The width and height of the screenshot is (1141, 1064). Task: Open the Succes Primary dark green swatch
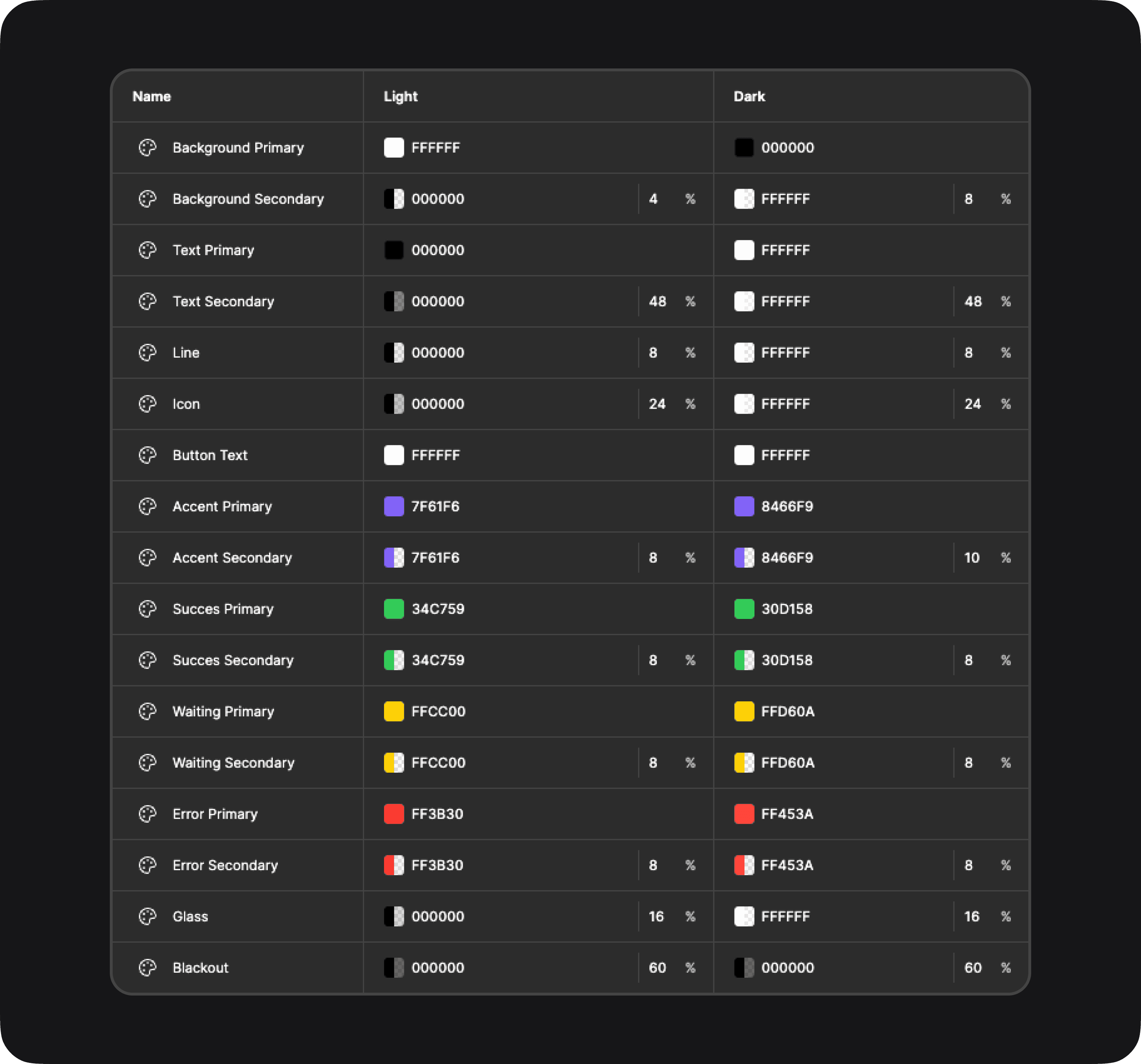tap(744, 609)
